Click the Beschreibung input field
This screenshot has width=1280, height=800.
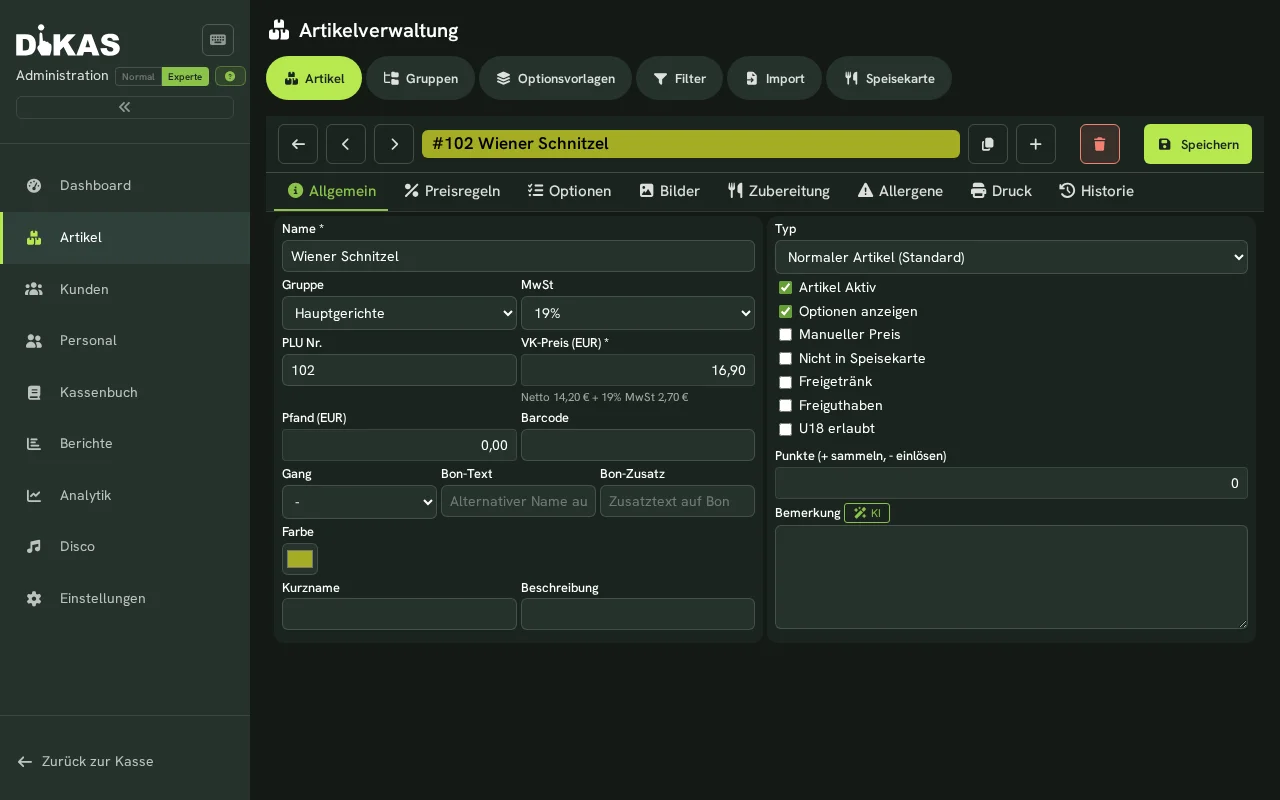pos(638,614)
